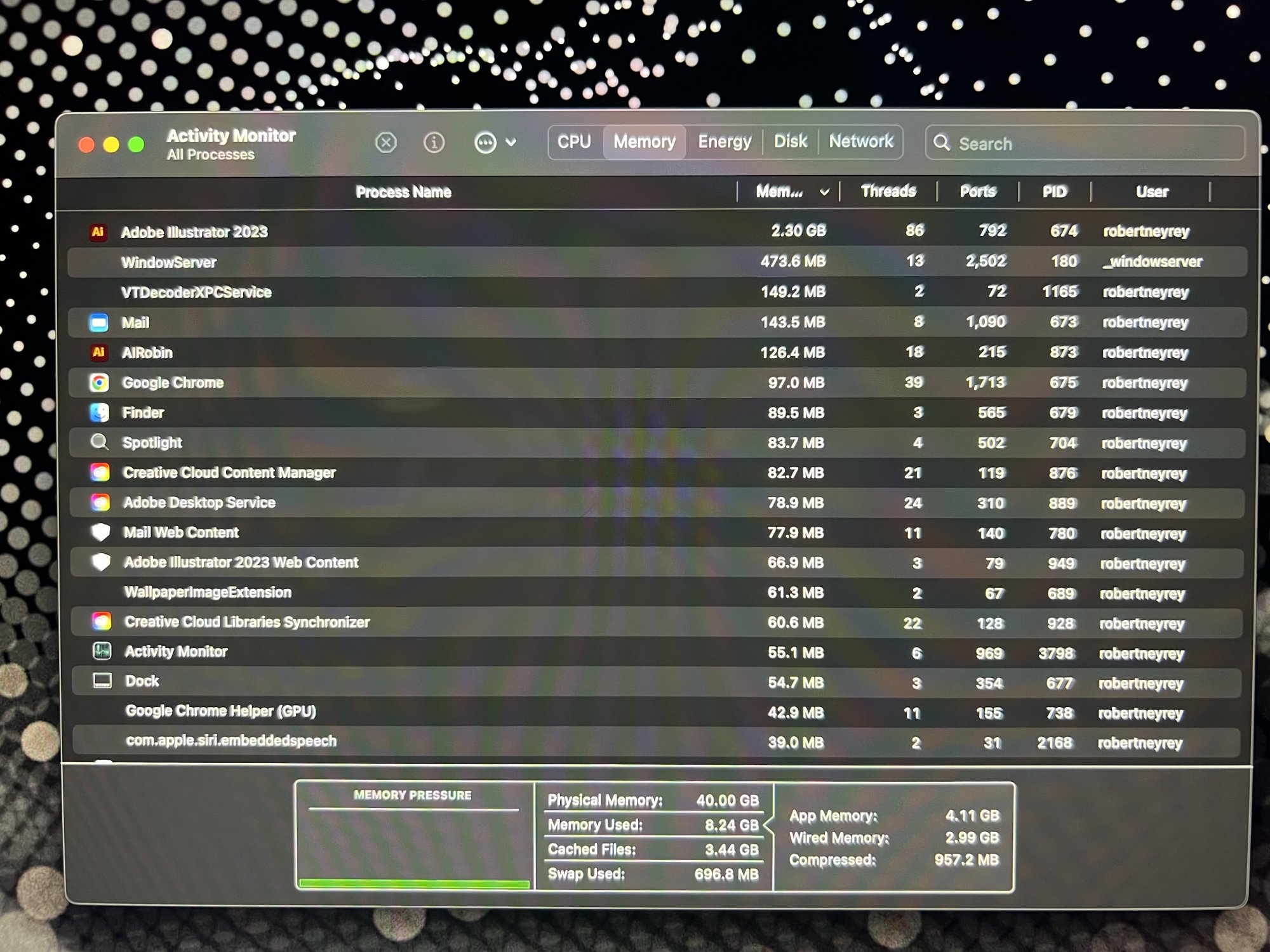Toggle sort arrow on Memory column
The width and height of the screenshot is (1270, 952).
coord(824,192)
